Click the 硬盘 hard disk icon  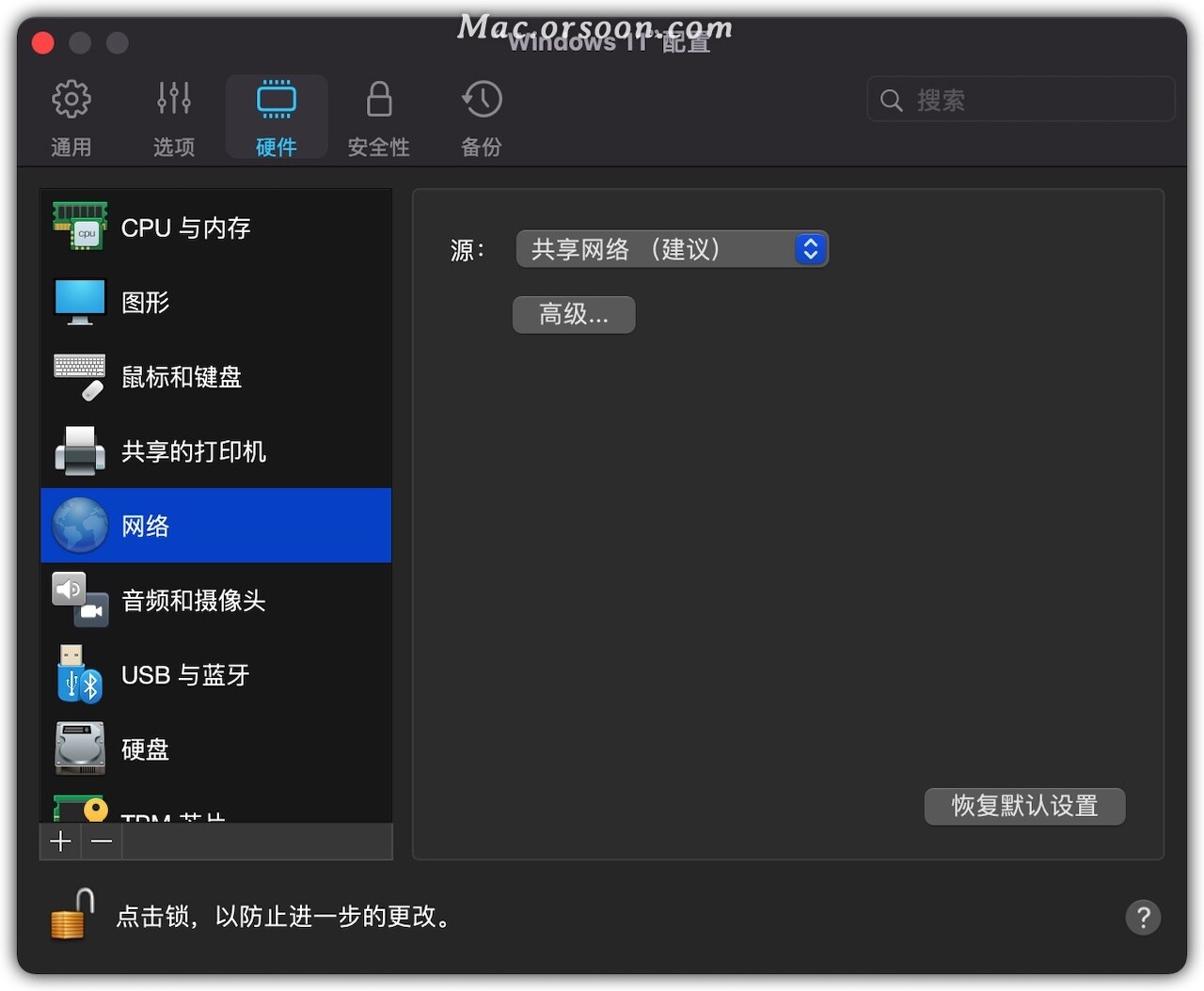80,748
